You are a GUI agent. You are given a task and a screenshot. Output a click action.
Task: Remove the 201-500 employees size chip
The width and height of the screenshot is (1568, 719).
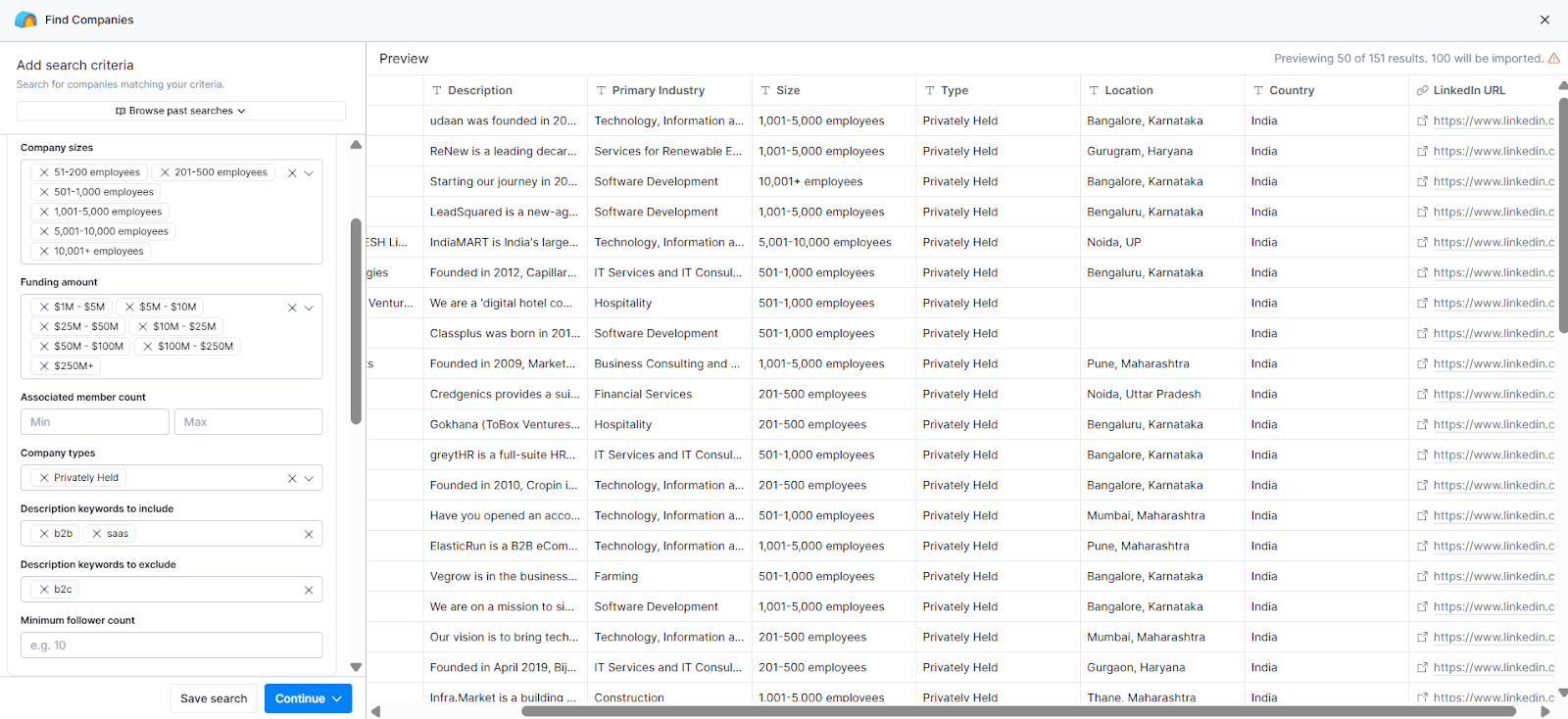coord(165,172)
